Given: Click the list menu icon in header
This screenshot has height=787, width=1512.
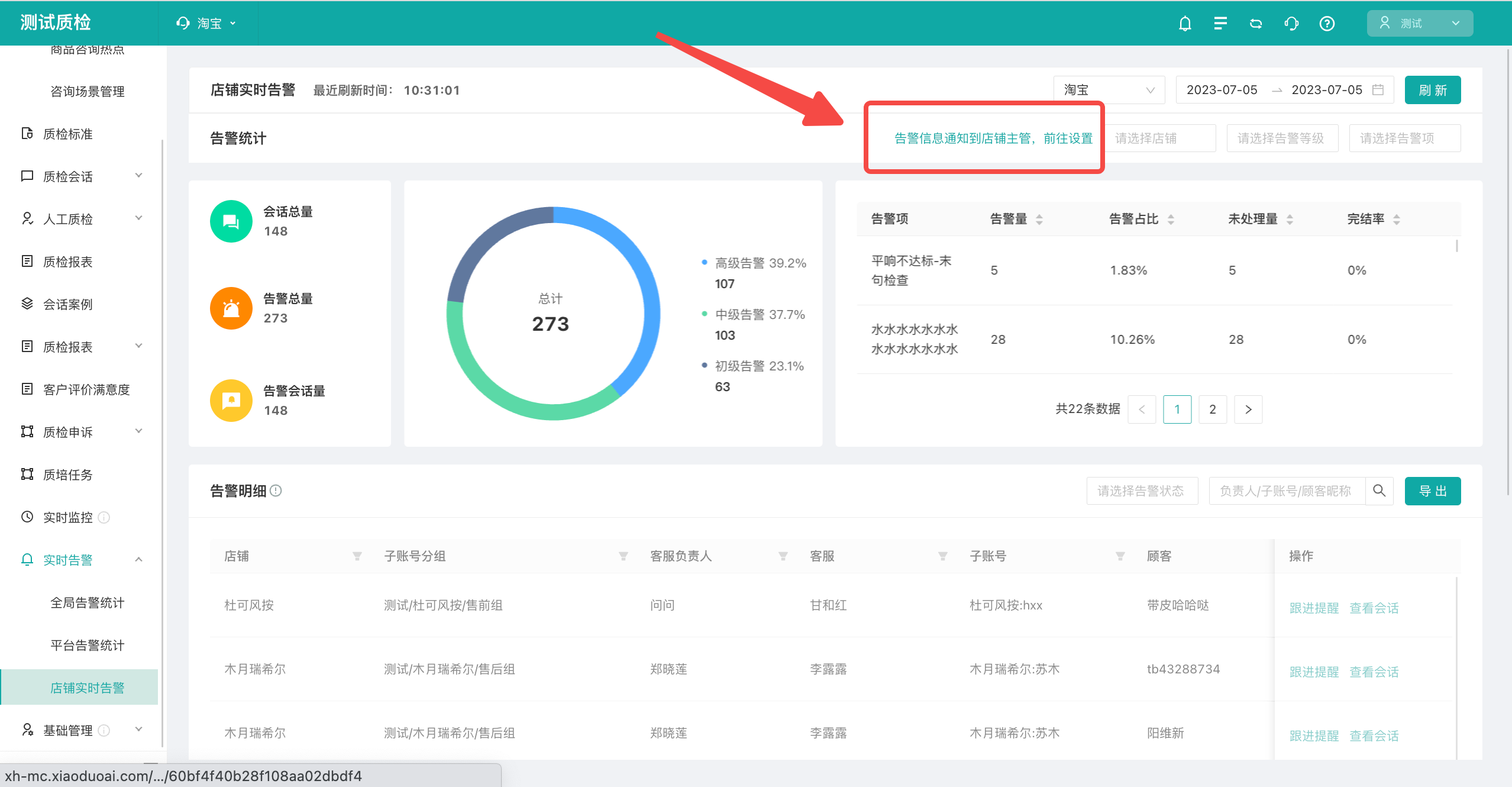Looking at the screenshot, I should pyautogui.click(x=1220, y=24).
